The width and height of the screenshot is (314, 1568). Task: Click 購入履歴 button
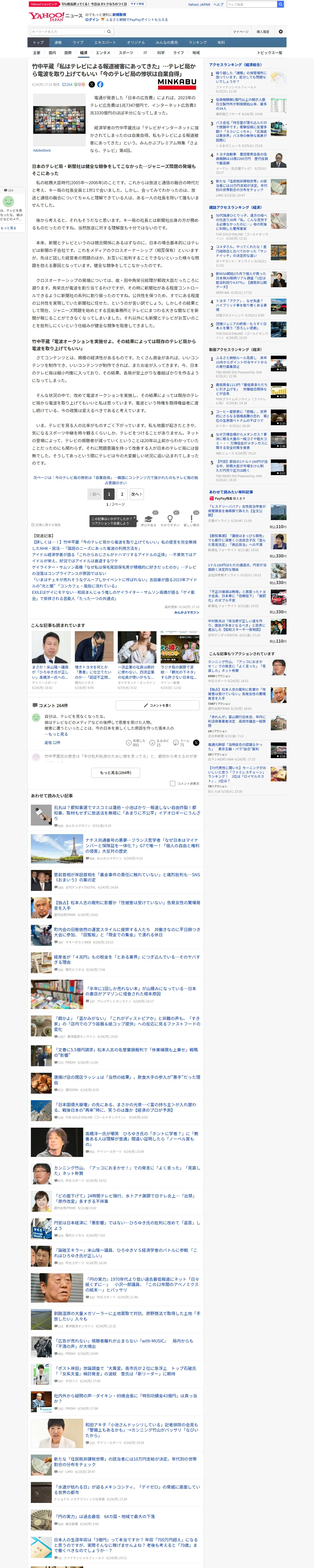(263, 32)
